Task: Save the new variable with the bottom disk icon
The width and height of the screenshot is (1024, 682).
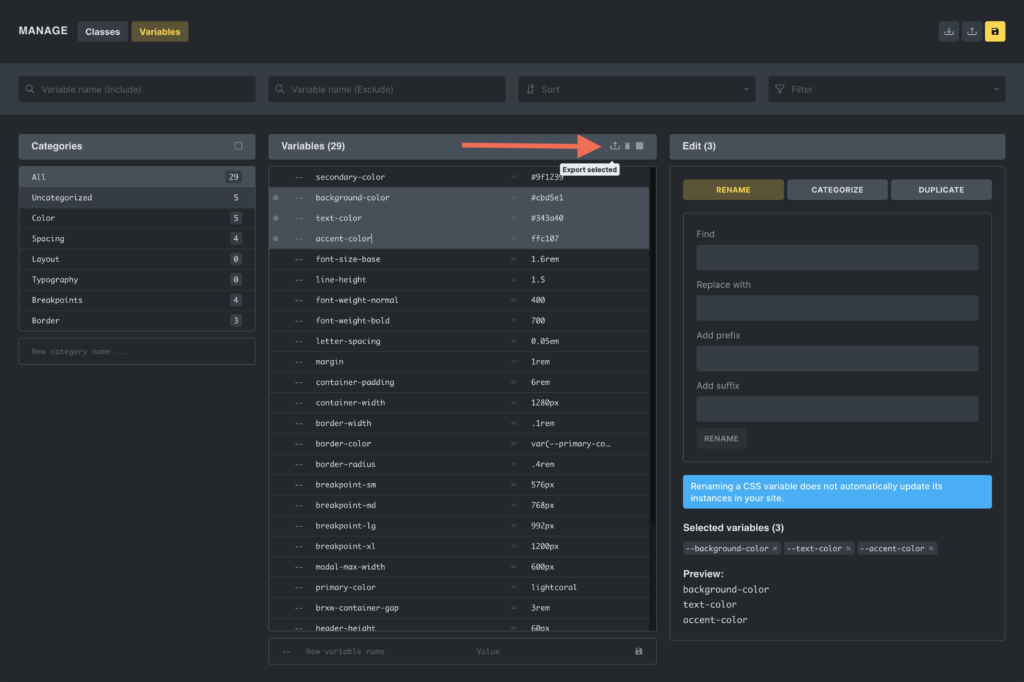Action: tap(639, 651)
